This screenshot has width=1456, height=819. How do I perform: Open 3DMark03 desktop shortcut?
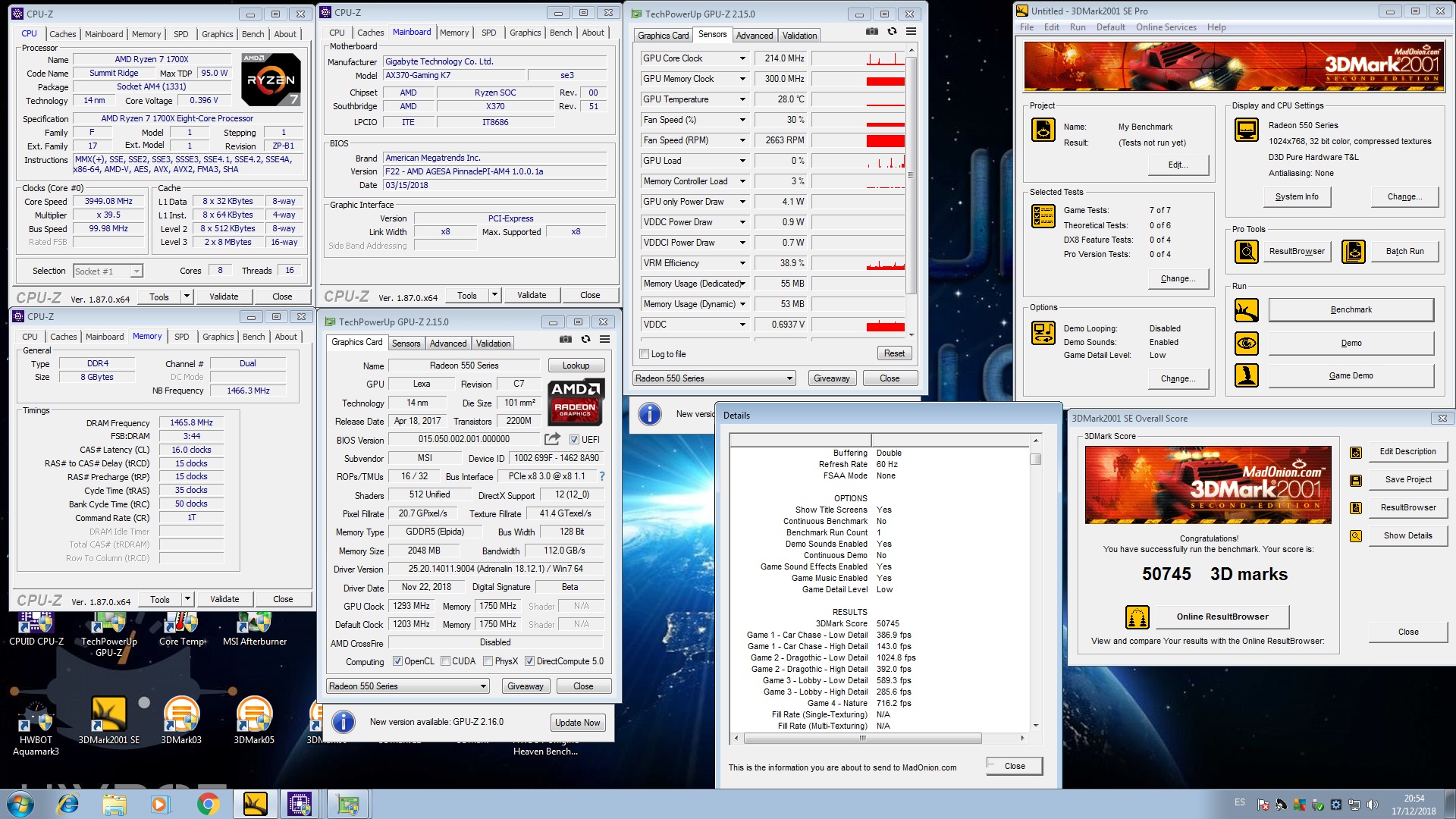(x=181, y=720)
